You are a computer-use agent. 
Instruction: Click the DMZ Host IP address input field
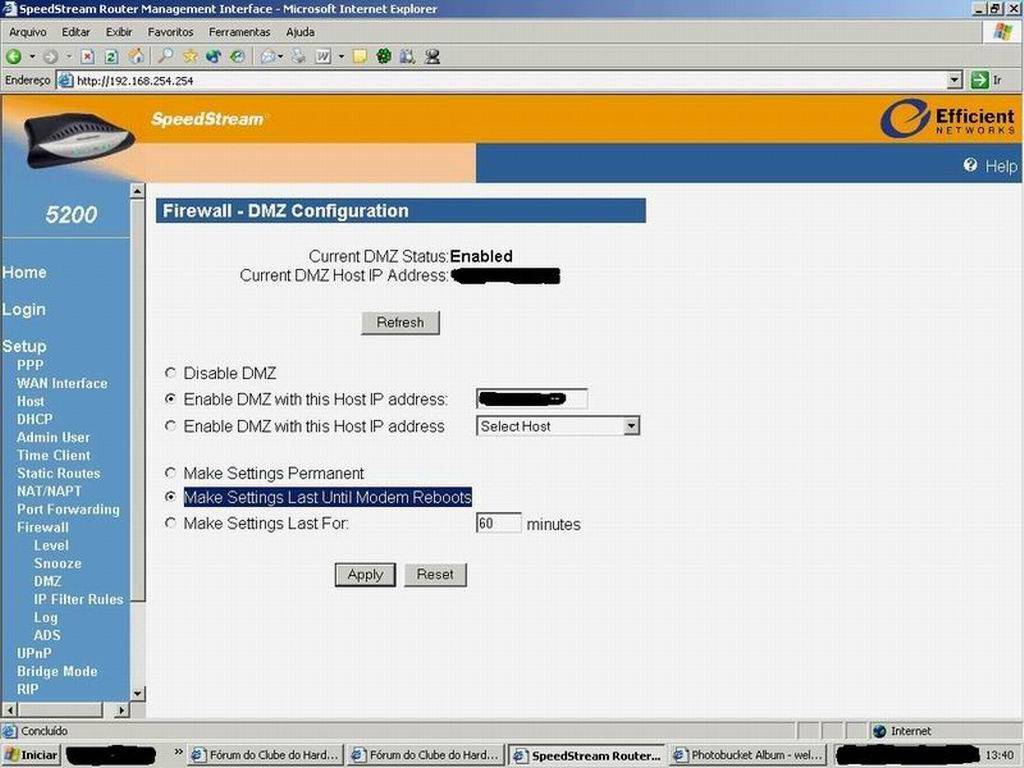(x=532, y=398)
